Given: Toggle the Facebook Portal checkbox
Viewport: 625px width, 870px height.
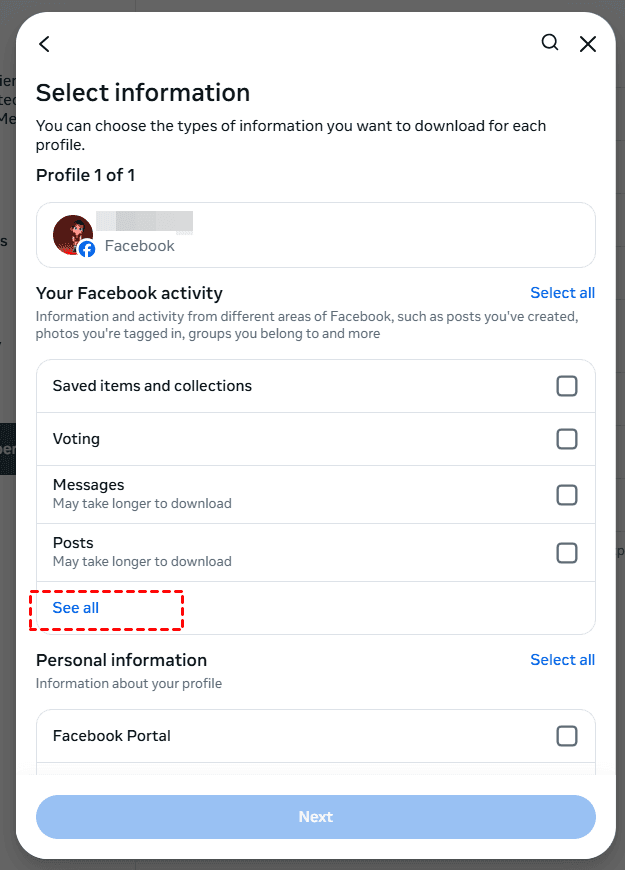Looking at the screenshot, I should coord(567,736).
